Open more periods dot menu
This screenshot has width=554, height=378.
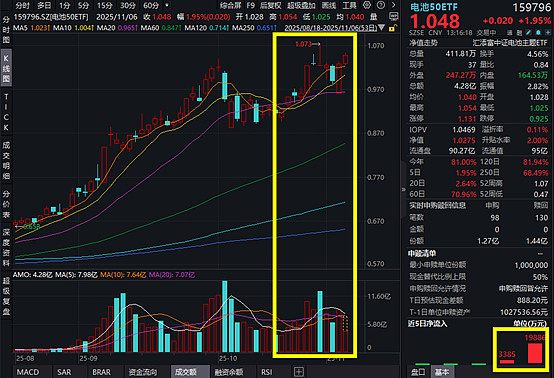(x=167, y=5)
